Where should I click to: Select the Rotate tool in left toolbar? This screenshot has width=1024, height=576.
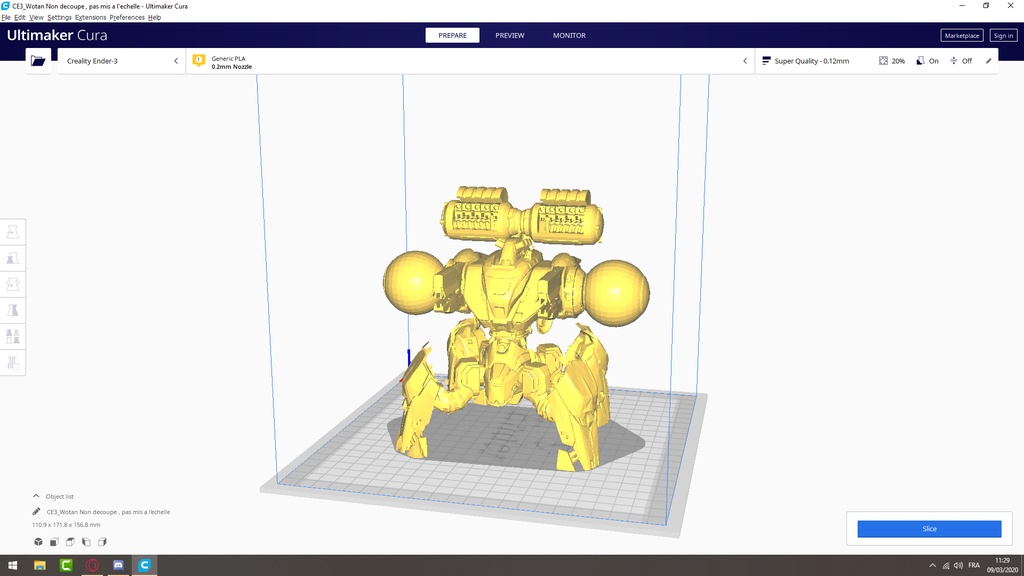(12, 284)
